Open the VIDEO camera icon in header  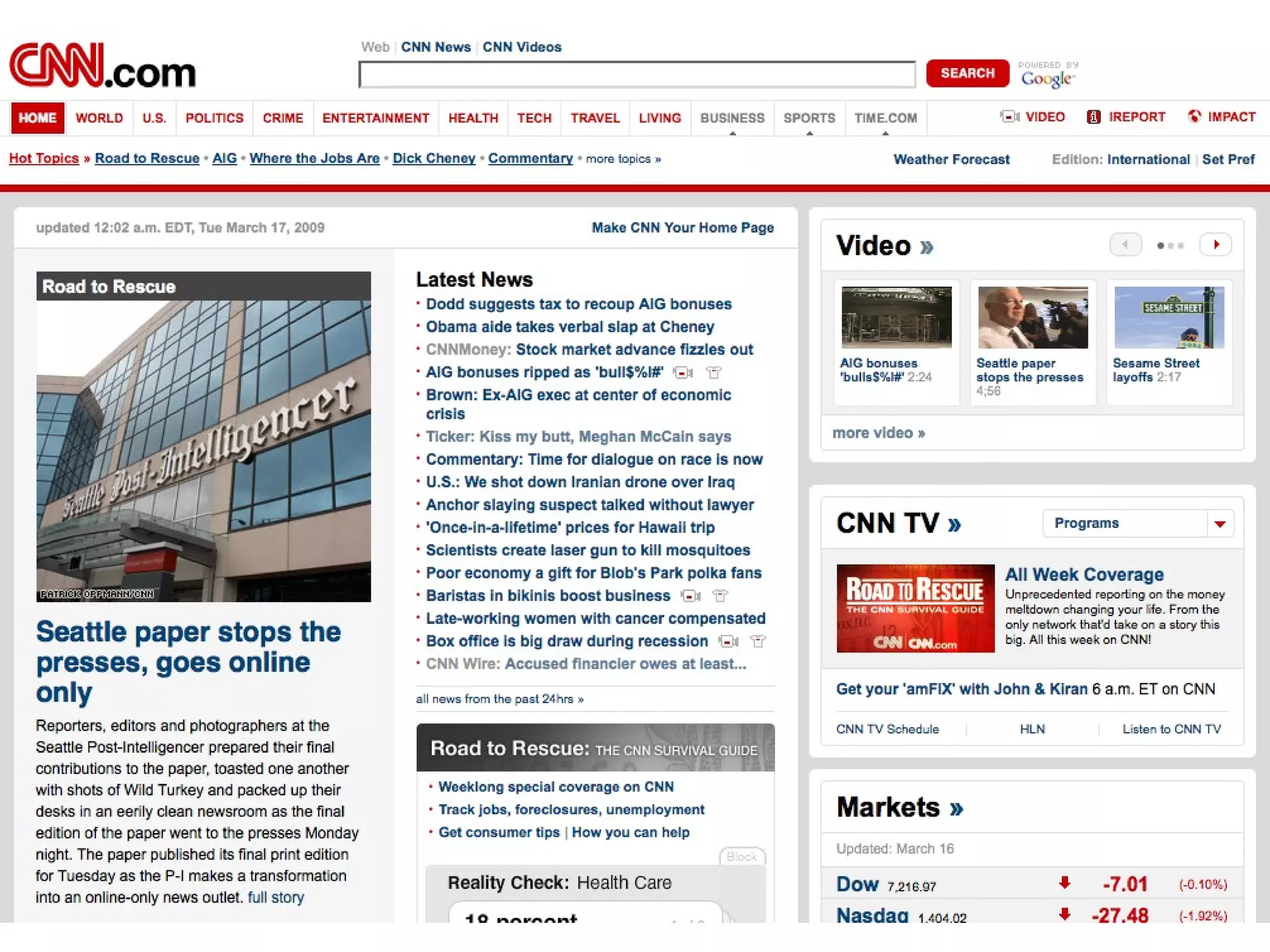[x=1009, y=117]
